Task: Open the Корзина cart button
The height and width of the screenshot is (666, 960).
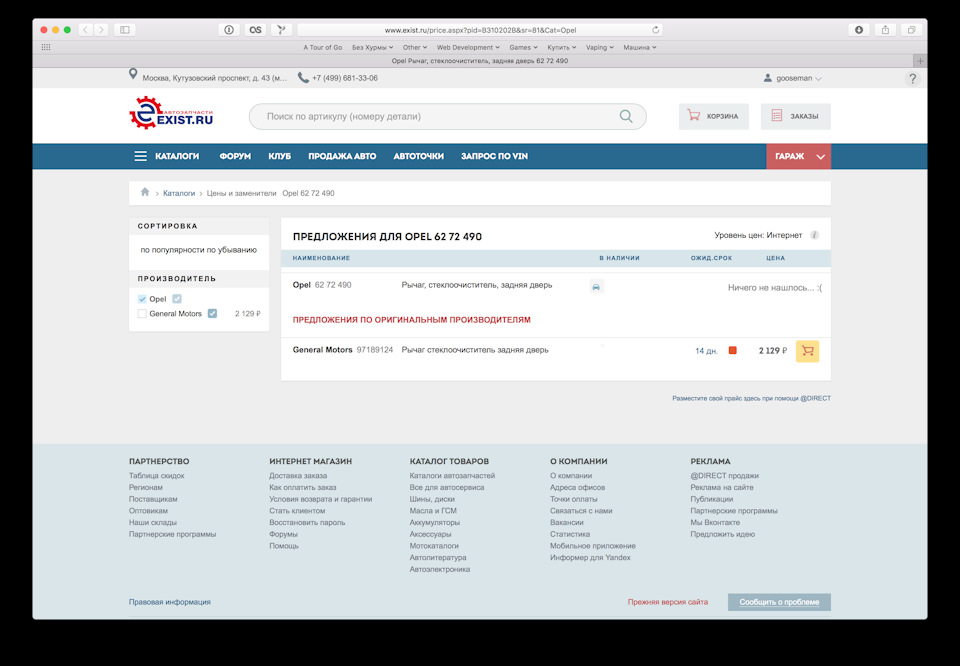Action: point(713,116)
